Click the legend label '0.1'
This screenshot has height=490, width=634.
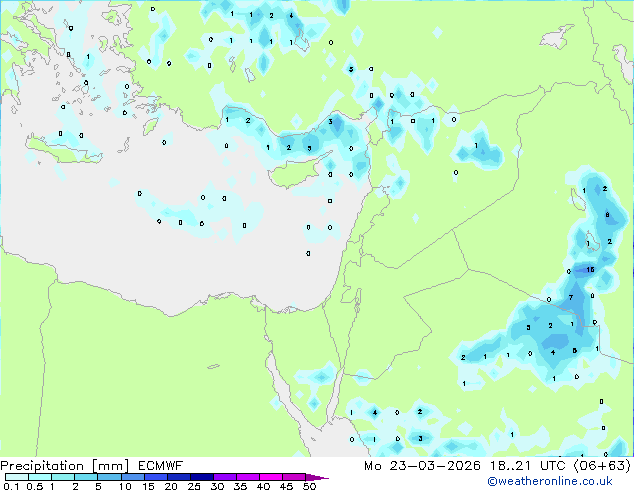coord(11,486)
